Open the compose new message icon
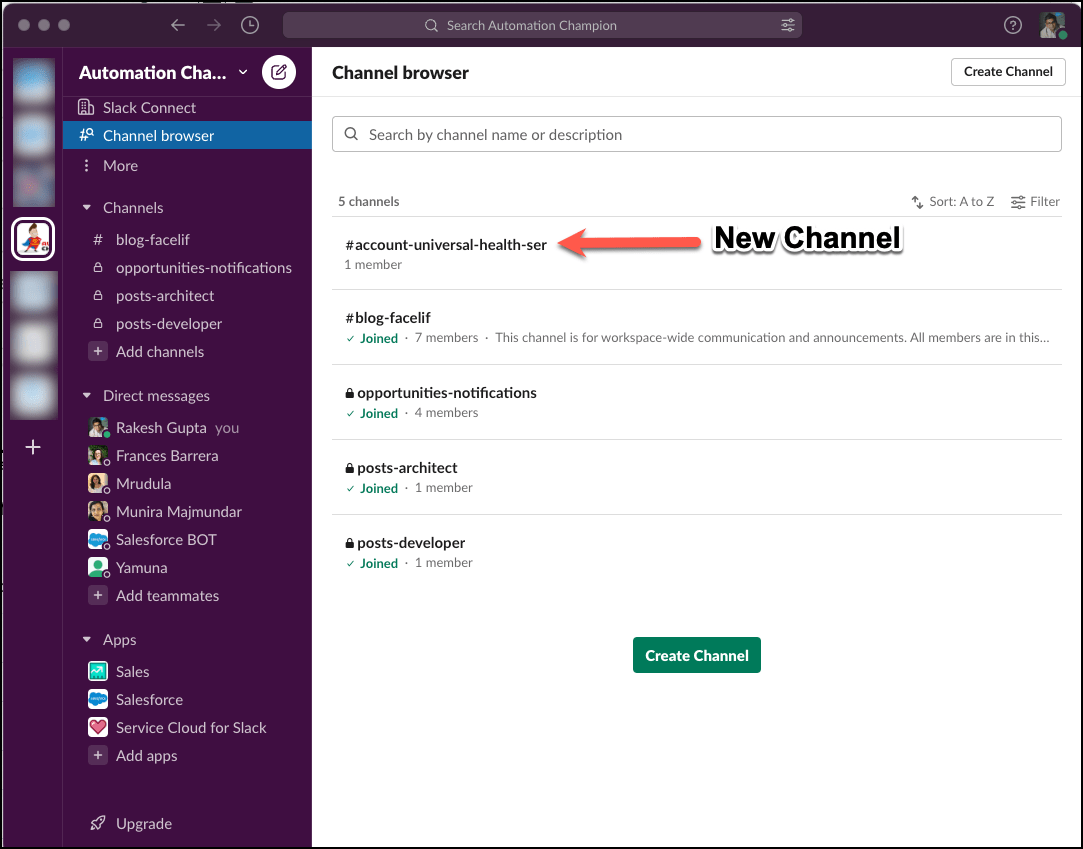Image resolution: width=1083 pixels, height=849 pixels. tap(278, 71)
